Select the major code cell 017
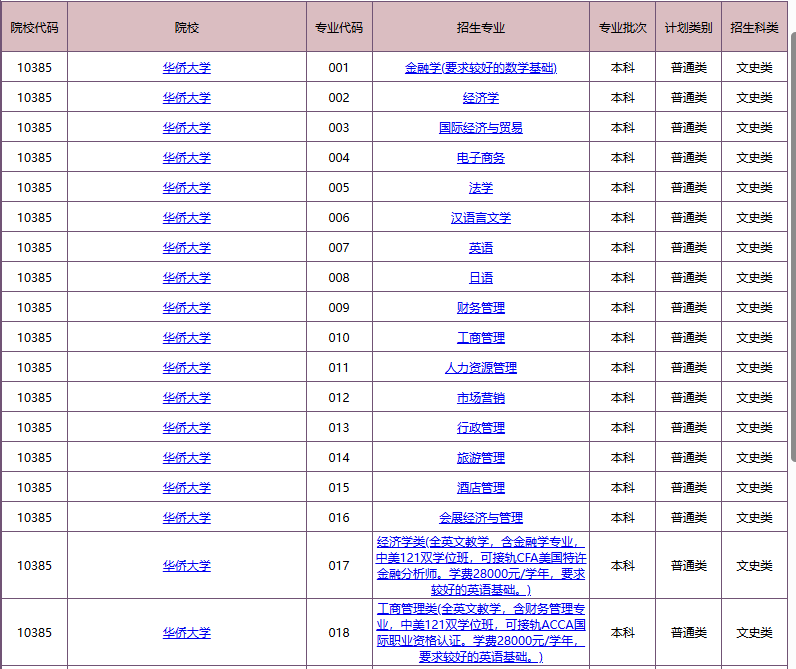The image size is (796, 669). tap(339, 565)
